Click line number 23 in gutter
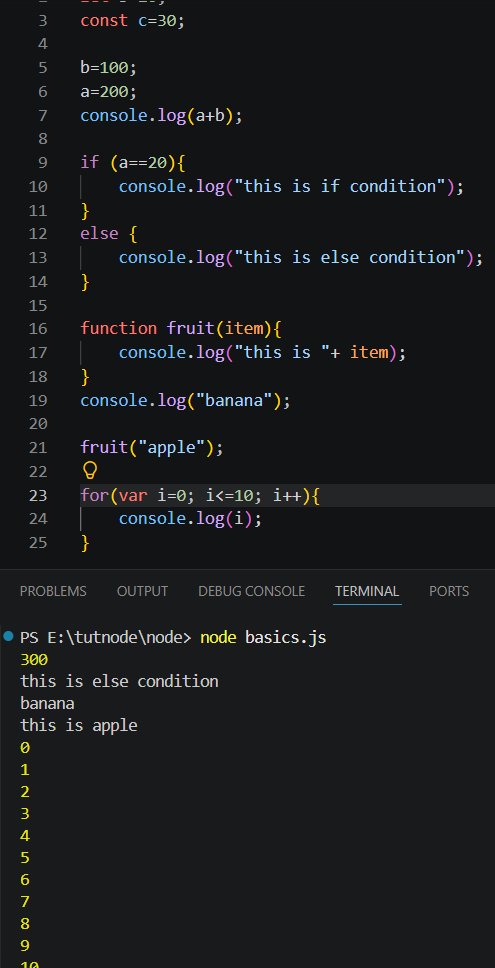Screen dimensions: 495x968 (x=38, y=495)
